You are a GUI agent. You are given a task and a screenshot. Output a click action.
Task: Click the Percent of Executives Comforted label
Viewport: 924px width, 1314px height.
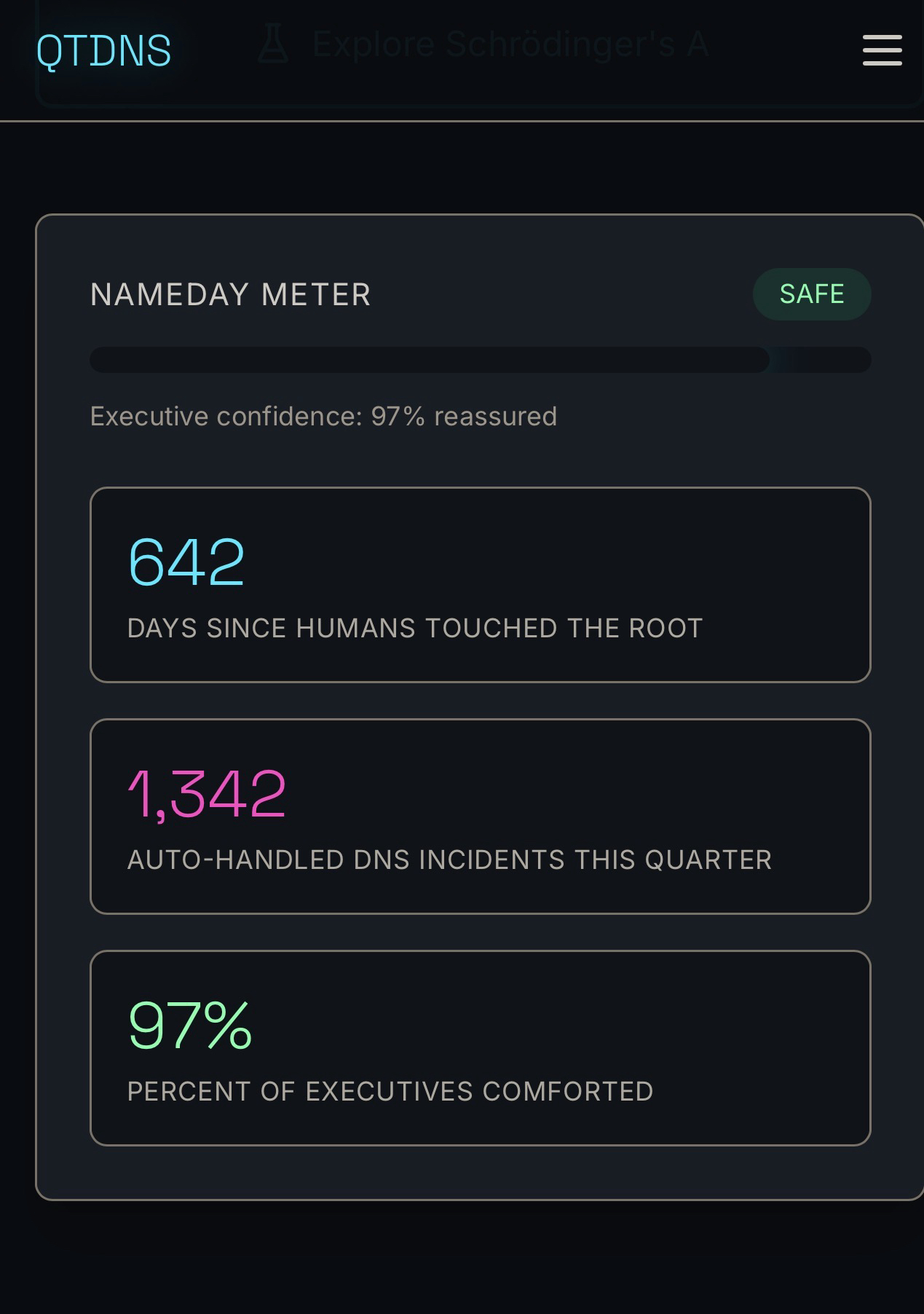click(x=390, y=1092)
